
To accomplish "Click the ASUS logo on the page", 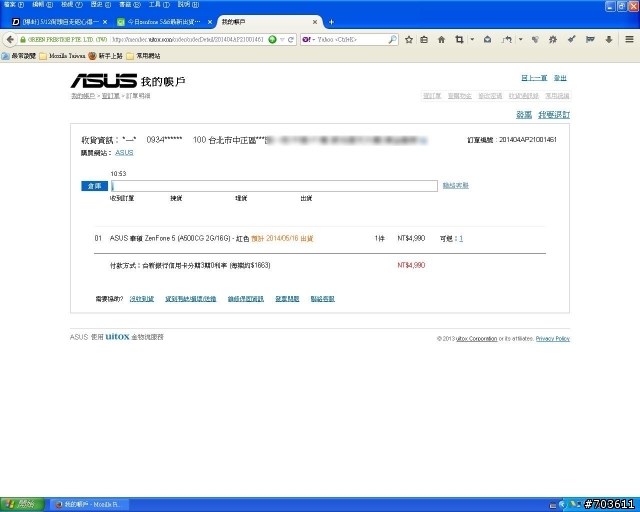I will 104,81.
